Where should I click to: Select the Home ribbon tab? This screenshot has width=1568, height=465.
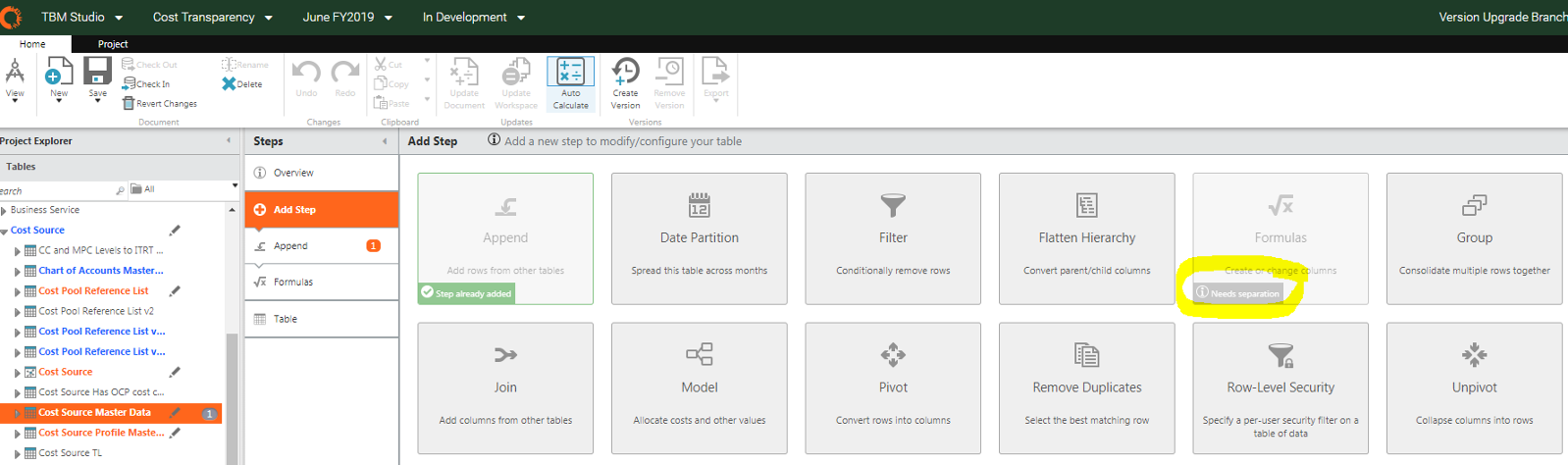click(32, 44)
